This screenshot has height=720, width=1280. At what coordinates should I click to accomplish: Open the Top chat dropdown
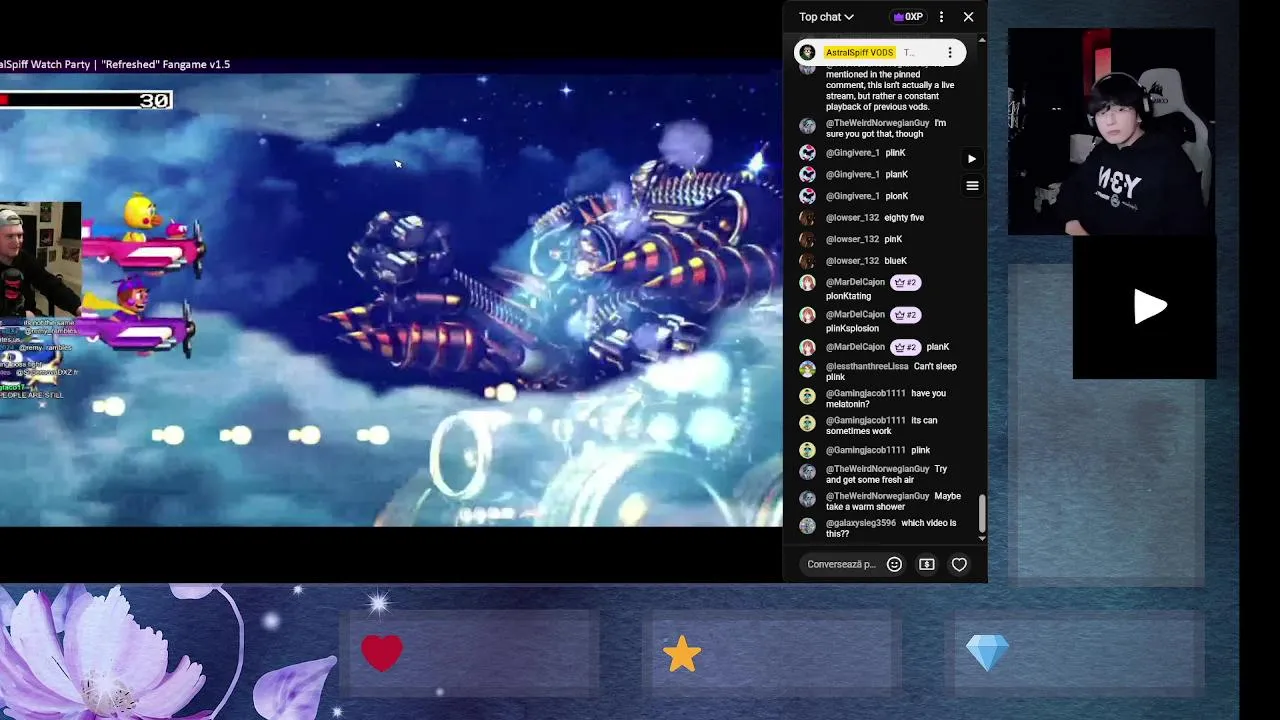826,17
